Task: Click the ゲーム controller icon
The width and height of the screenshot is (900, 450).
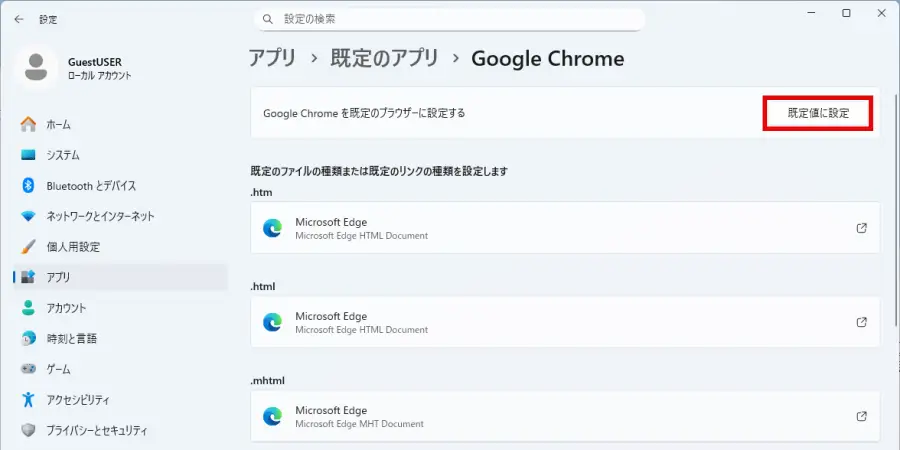Action: 28,368
